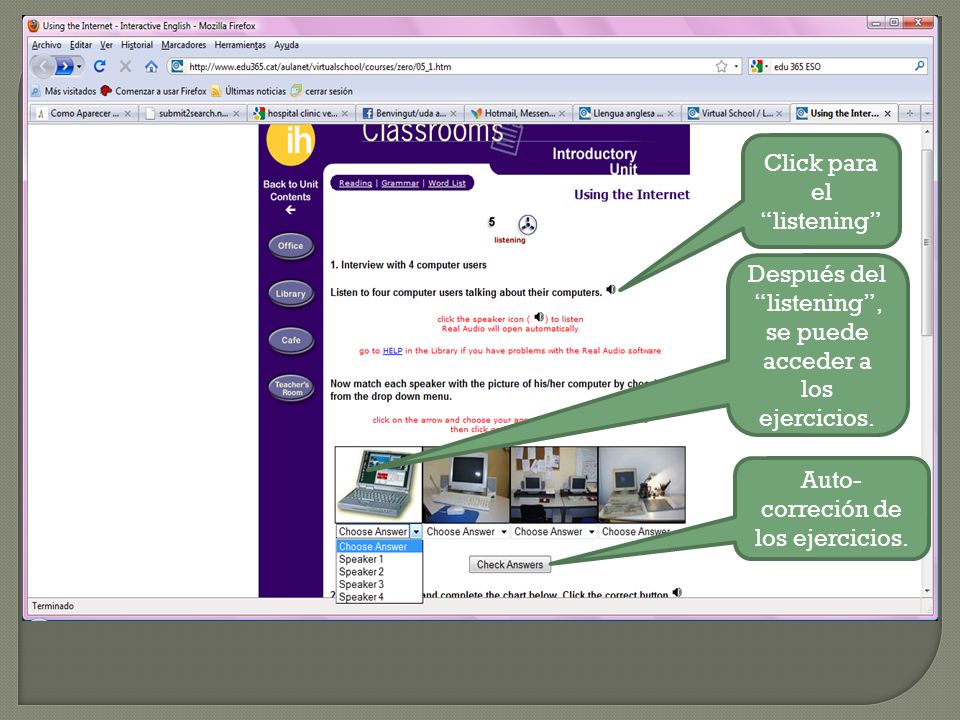This screenshot has height=720, width=960.
Task: Click the search magnifier icon
Action: pyautogui.click(x=920, y=66)
